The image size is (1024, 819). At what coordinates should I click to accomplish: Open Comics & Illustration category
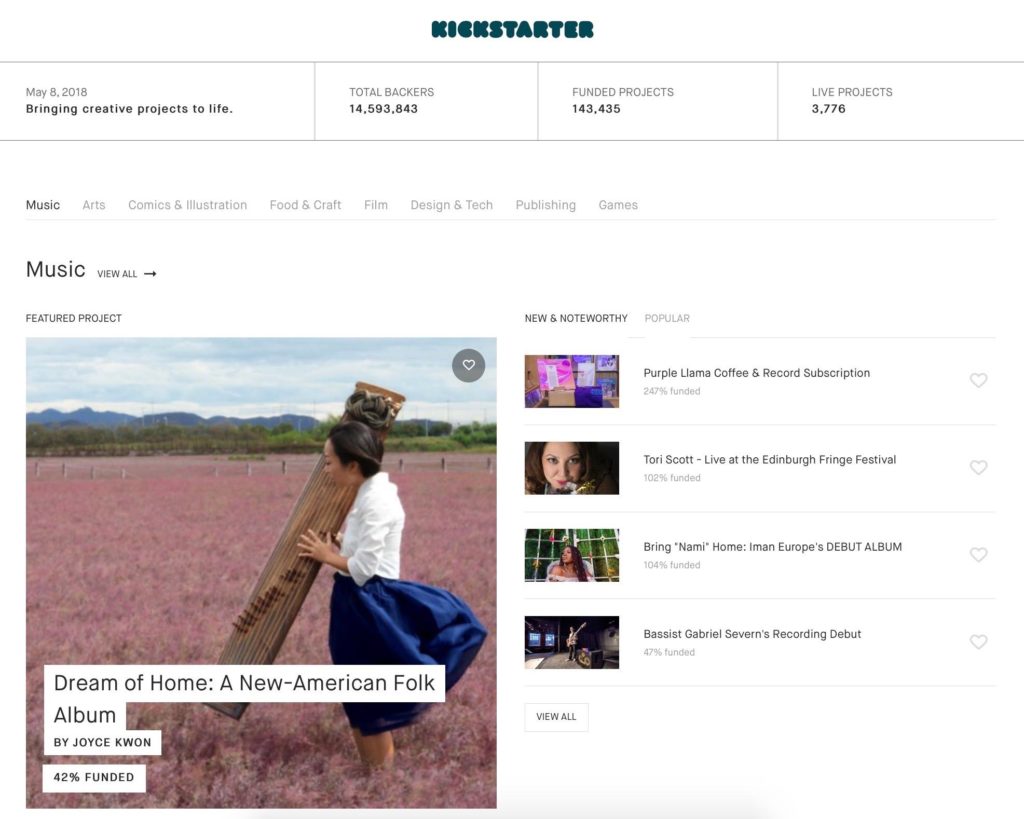click(x=187, y=205)
